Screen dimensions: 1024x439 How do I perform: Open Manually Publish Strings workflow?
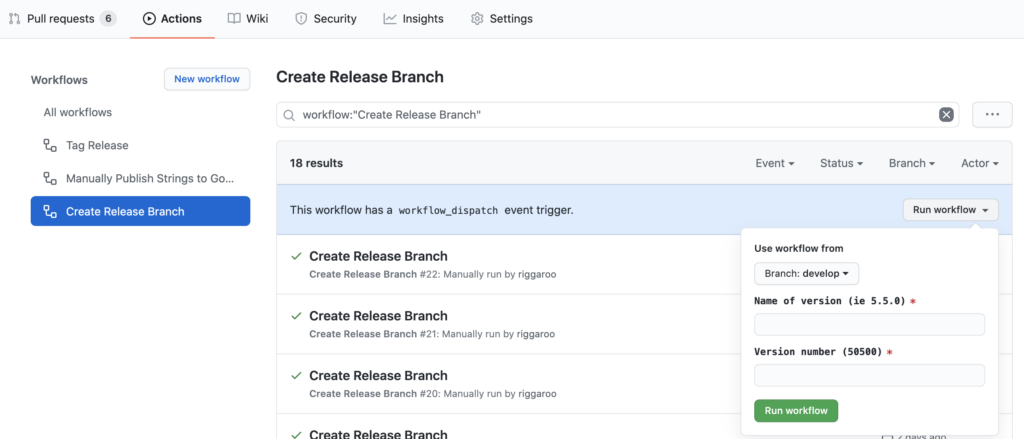tap(140, 178)
